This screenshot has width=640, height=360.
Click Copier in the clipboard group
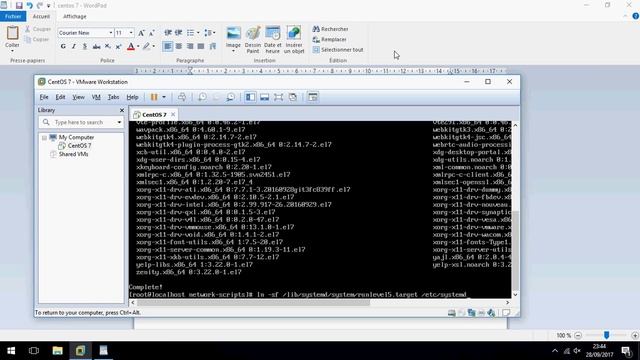(x=37, y=40)
